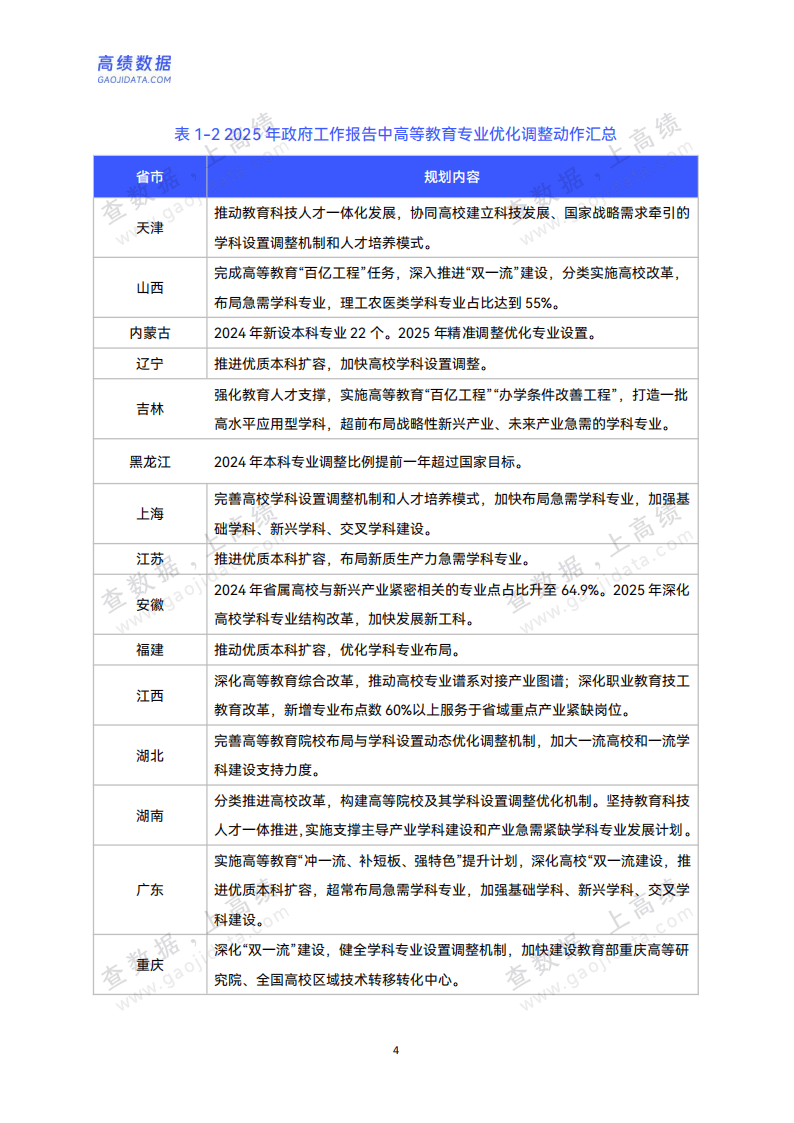This screenshot has width=794, height=1123.
Task: Click text 推动教育科技人才一体化发展 in 天津 row
Action: 305,213
